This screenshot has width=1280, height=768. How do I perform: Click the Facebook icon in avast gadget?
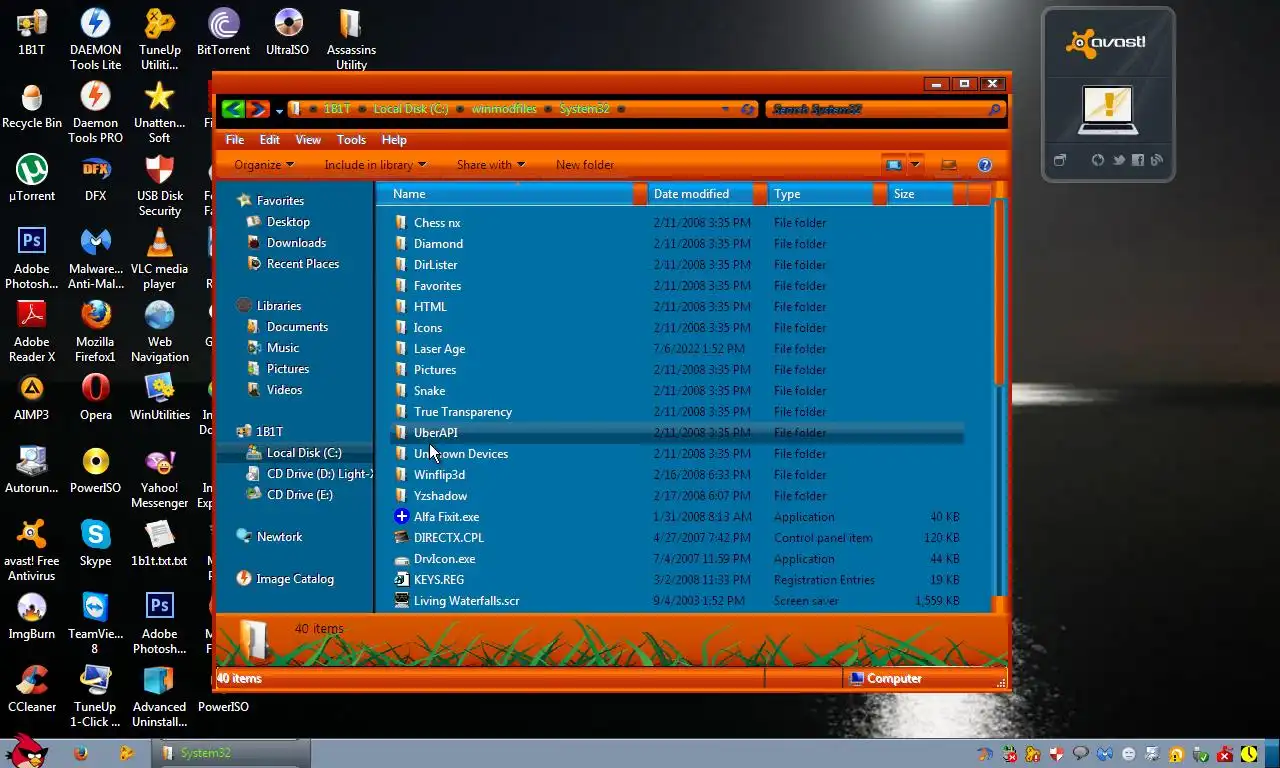[1138, 160]
